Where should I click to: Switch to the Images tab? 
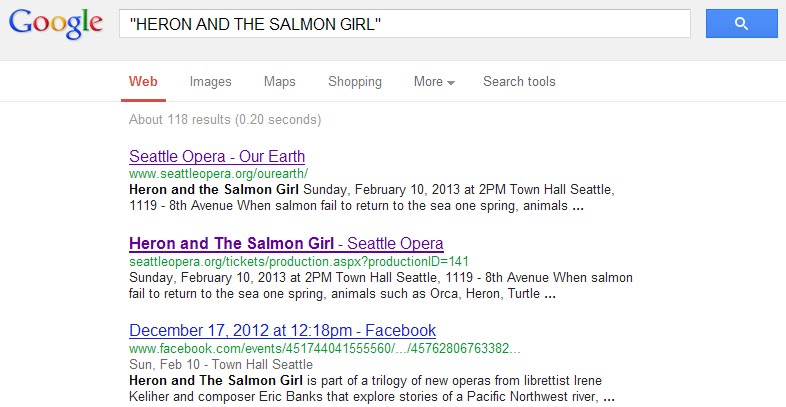pos(210,82)
